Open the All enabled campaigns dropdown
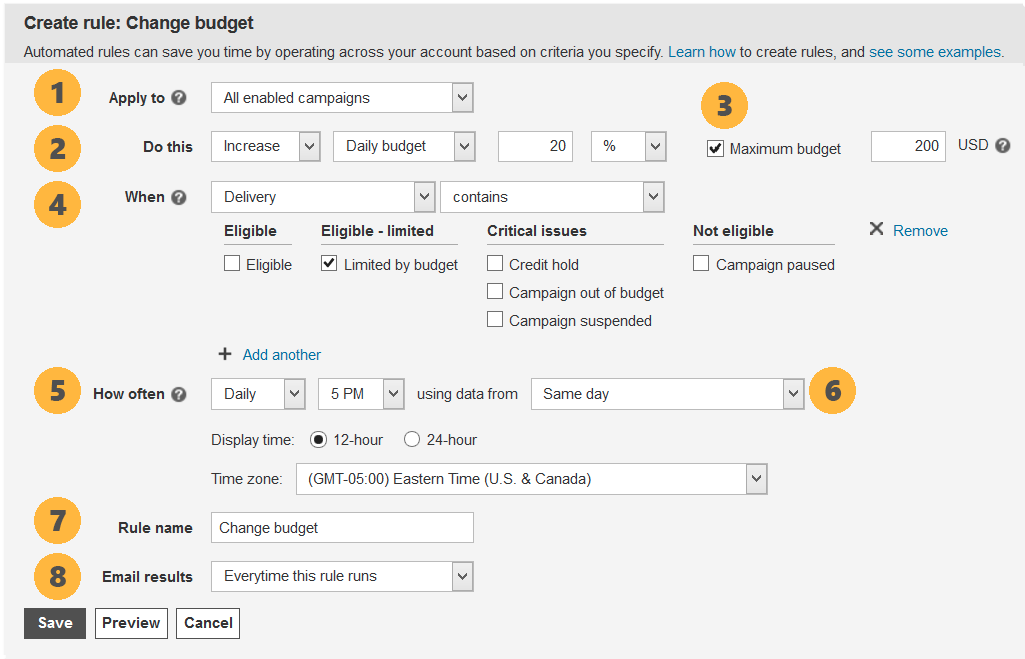The width and height of the screenshot is (1025, 659). coord(342,97)
